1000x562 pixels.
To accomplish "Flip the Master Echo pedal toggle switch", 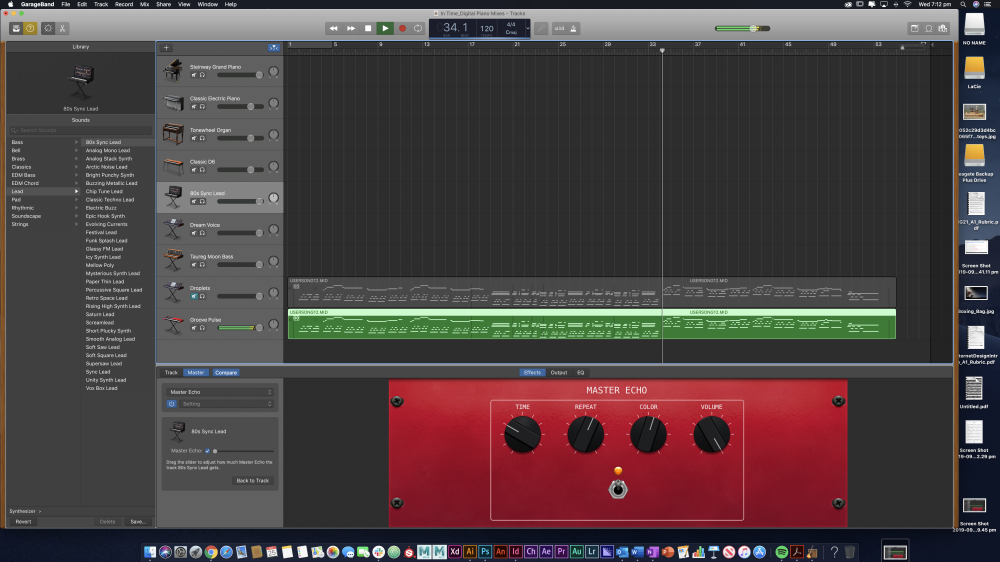I will click(618, 489).
